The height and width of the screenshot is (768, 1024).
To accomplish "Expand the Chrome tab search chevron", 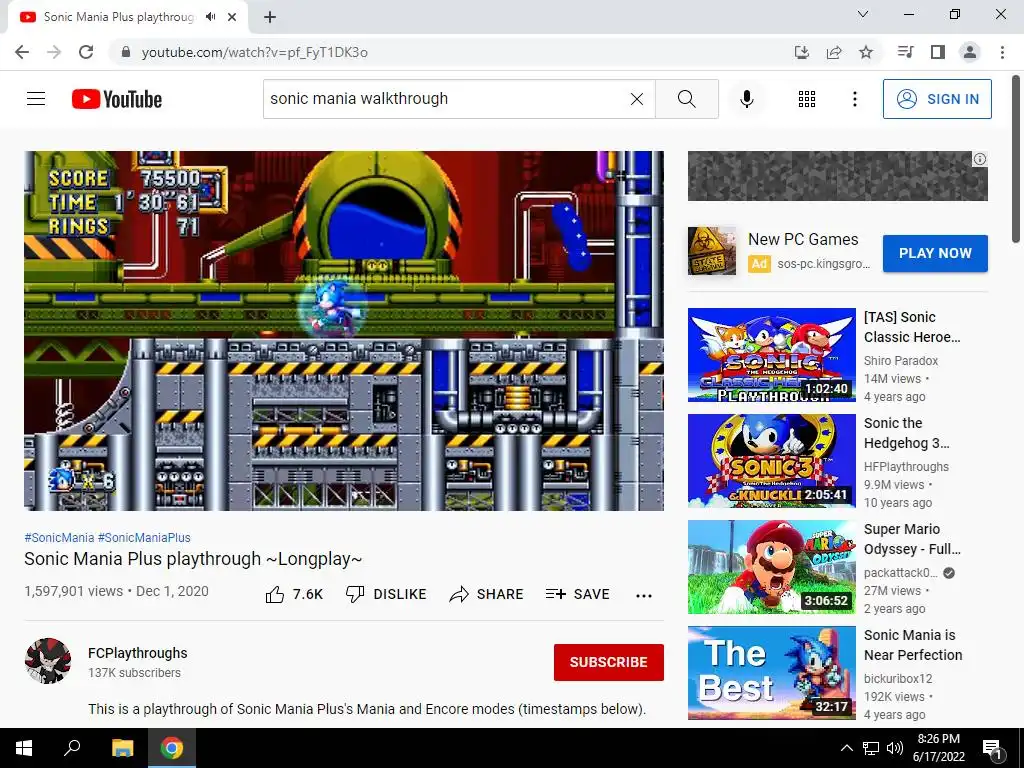I will [863, 14].
